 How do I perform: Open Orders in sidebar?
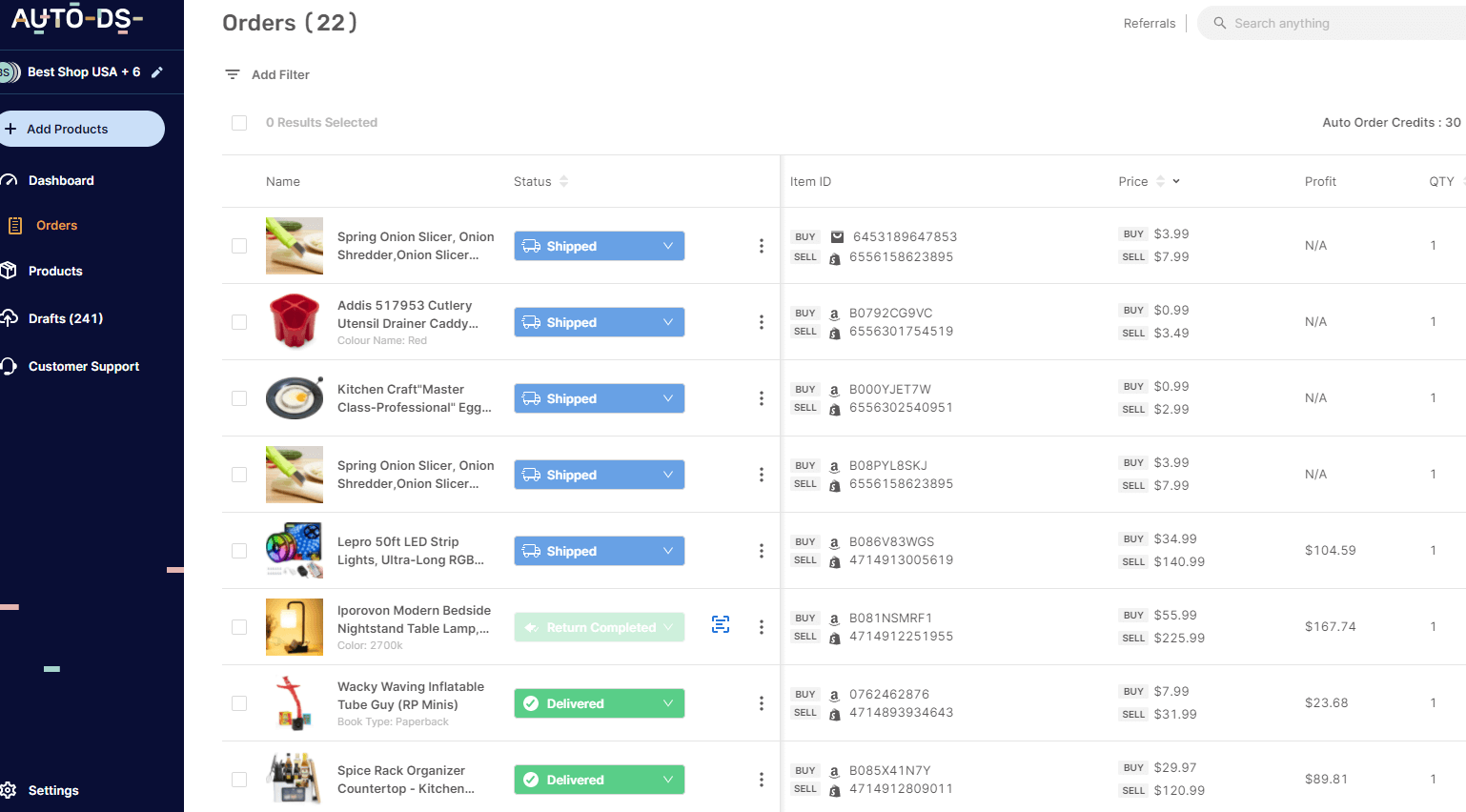56,226
